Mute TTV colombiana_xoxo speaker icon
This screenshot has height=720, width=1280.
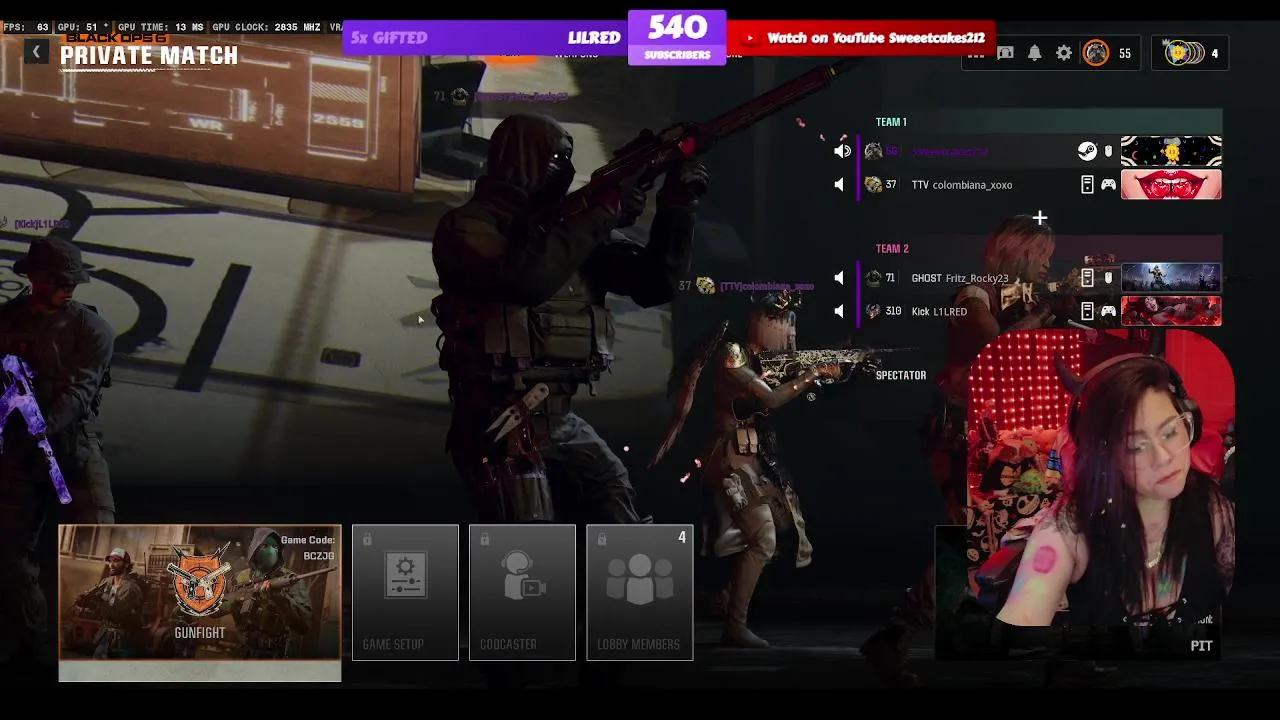click(x=839, y=185)
